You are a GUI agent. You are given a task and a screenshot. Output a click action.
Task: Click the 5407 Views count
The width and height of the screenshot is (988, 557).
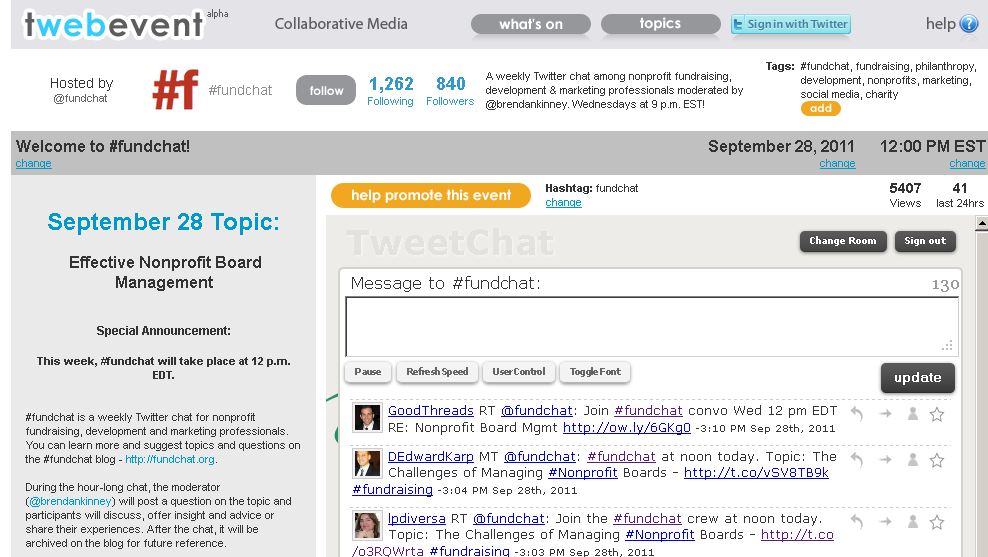[905, 195]
